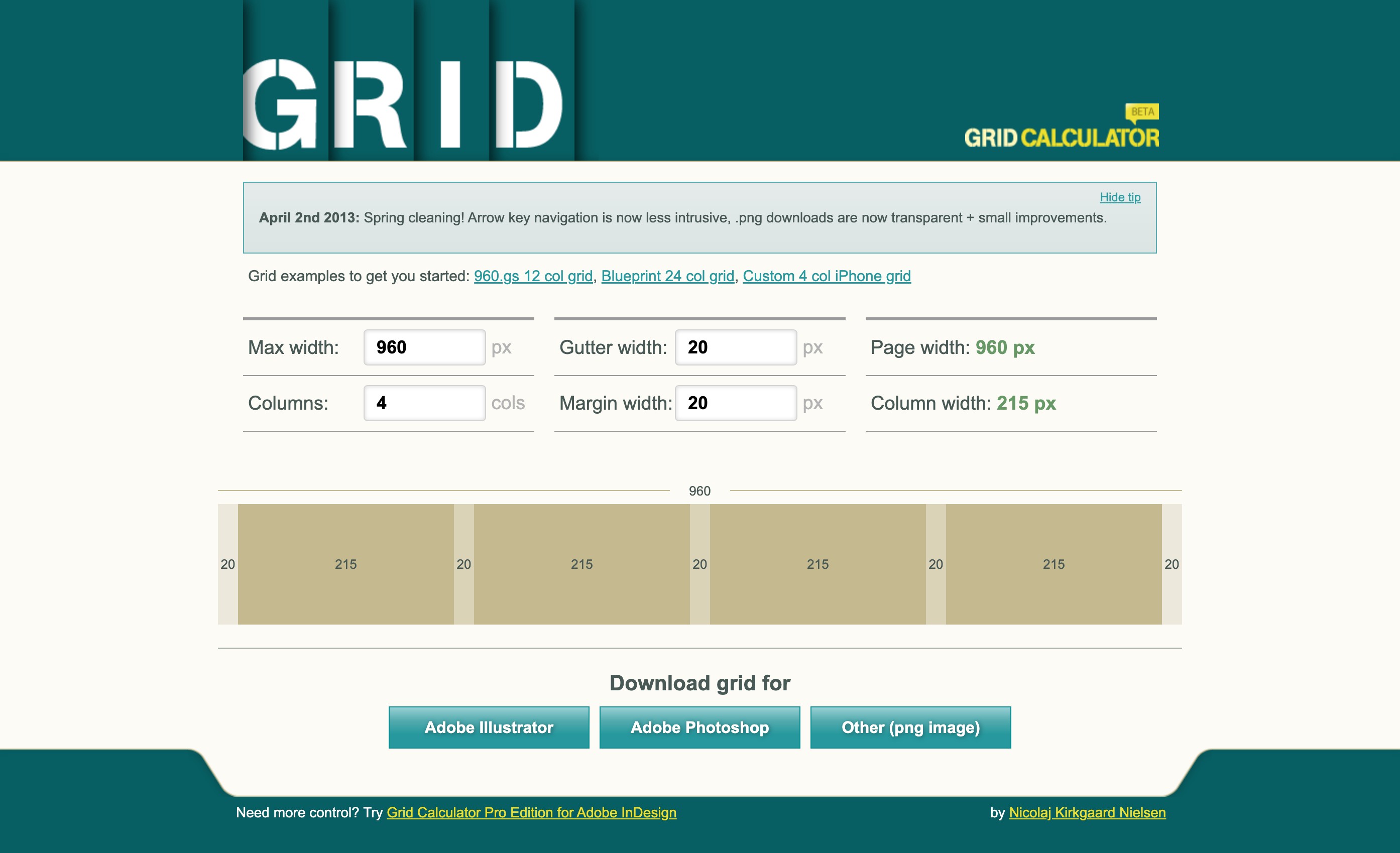The width and height of the screenshot is (1400, 853).
Task: Click the first 215 column block
Action: (345, 564)
